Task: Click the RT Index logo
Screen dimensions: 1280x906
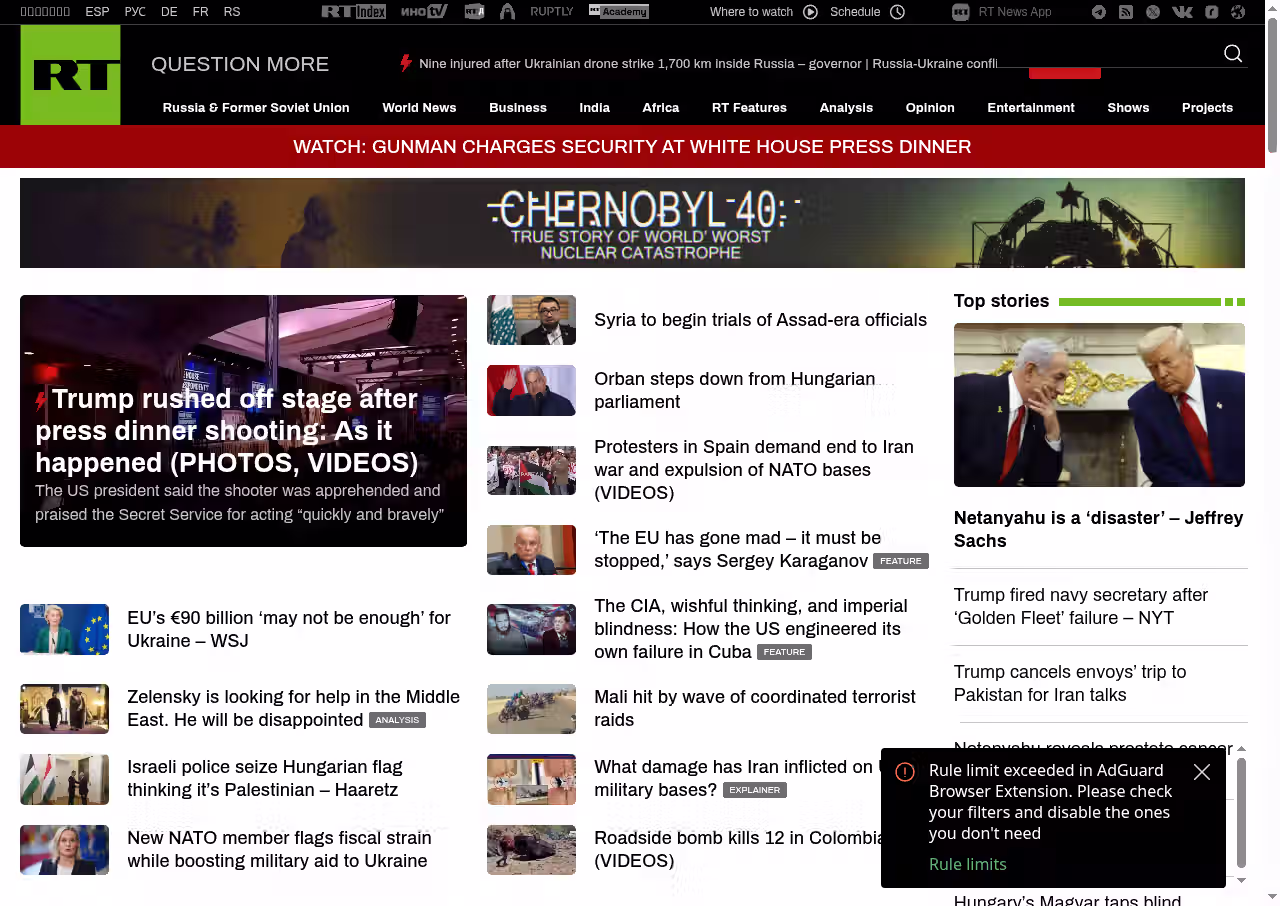Action: click(353, 12)
